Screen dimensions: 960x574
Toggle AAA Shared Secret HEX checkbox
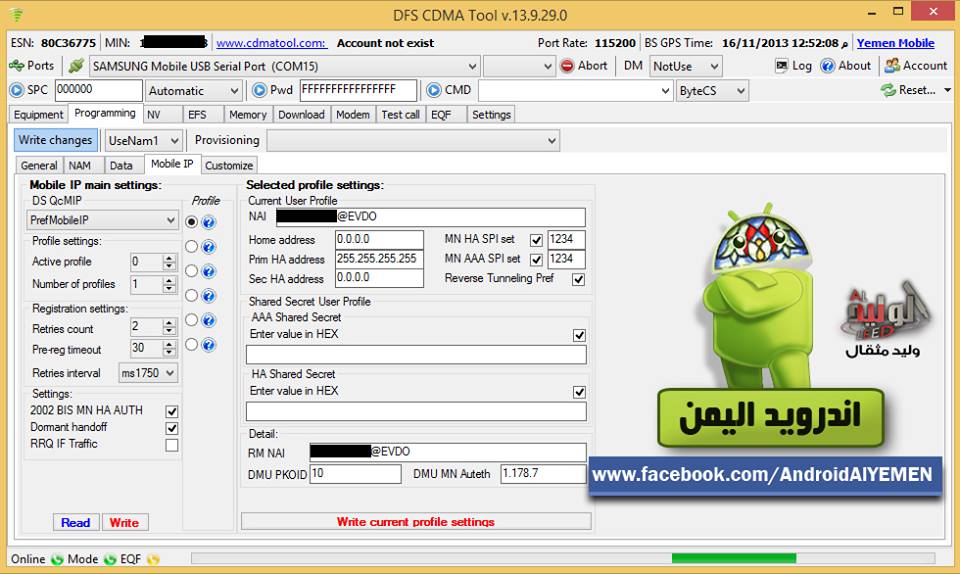pyautogui.click(x=579, y=335)
